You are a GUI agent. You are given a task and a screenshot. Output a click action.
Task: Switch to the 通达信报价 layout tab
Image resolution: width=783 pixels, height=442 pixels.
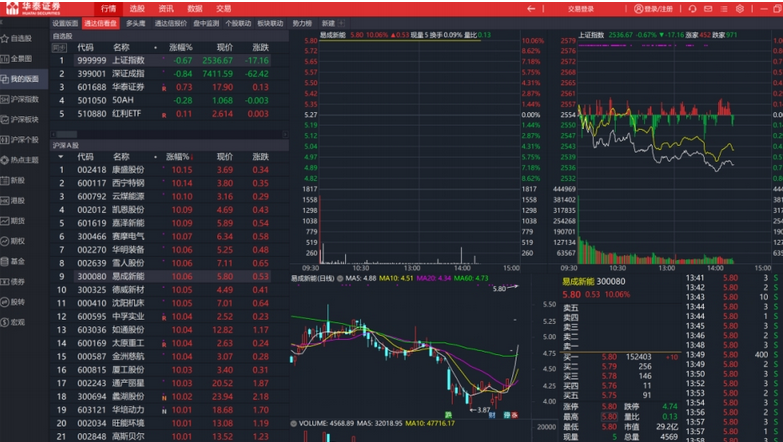[171, 23]
